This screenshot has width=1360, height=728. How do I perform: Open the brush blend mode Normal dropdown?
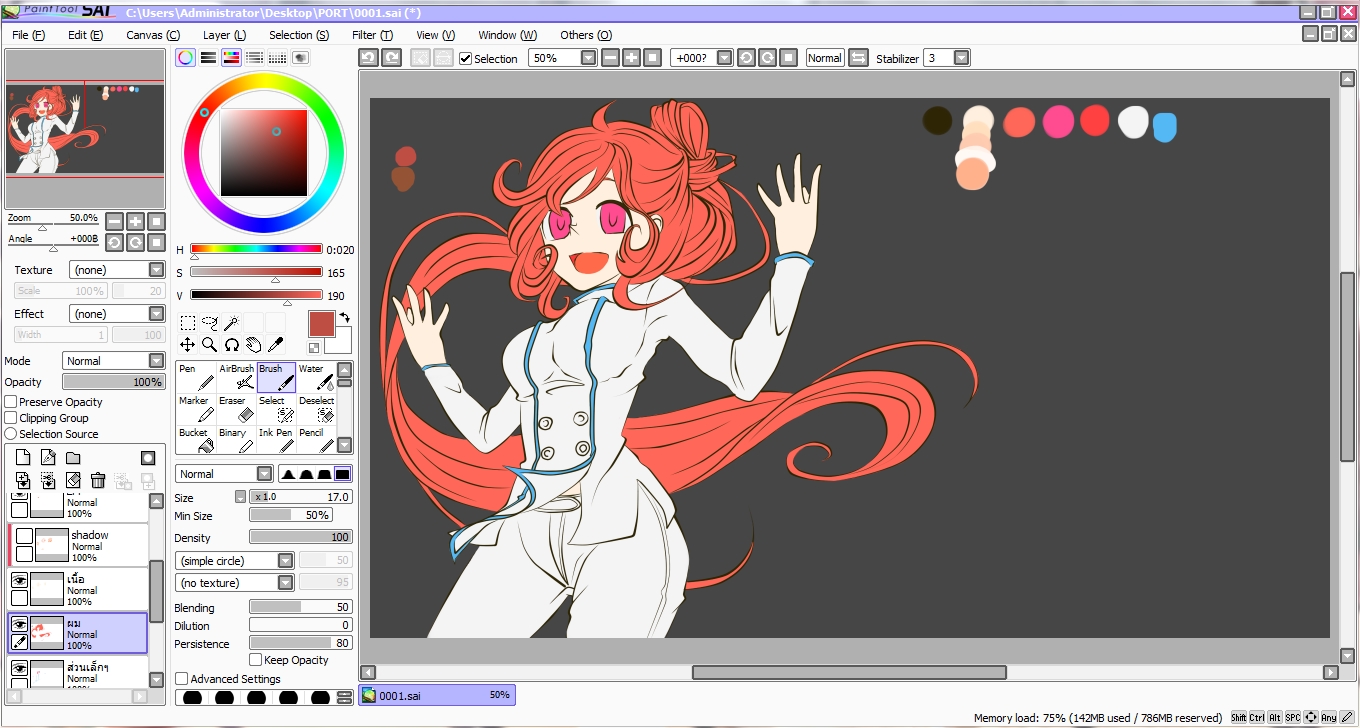(224, 474)
